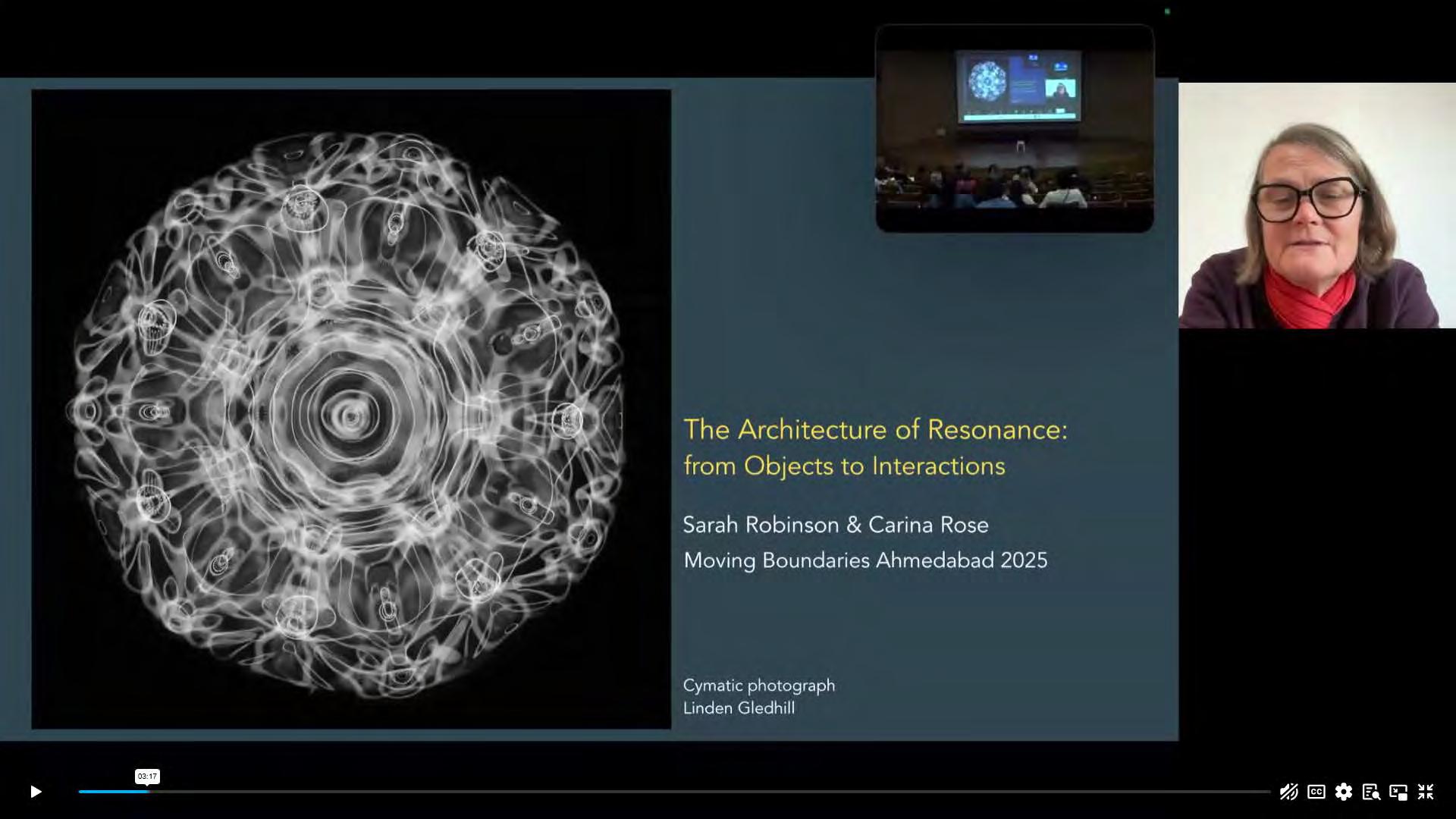This screenshot has width=1456, height=819.
Task: Unmute the video with the volume icon
Action: 1288,792
